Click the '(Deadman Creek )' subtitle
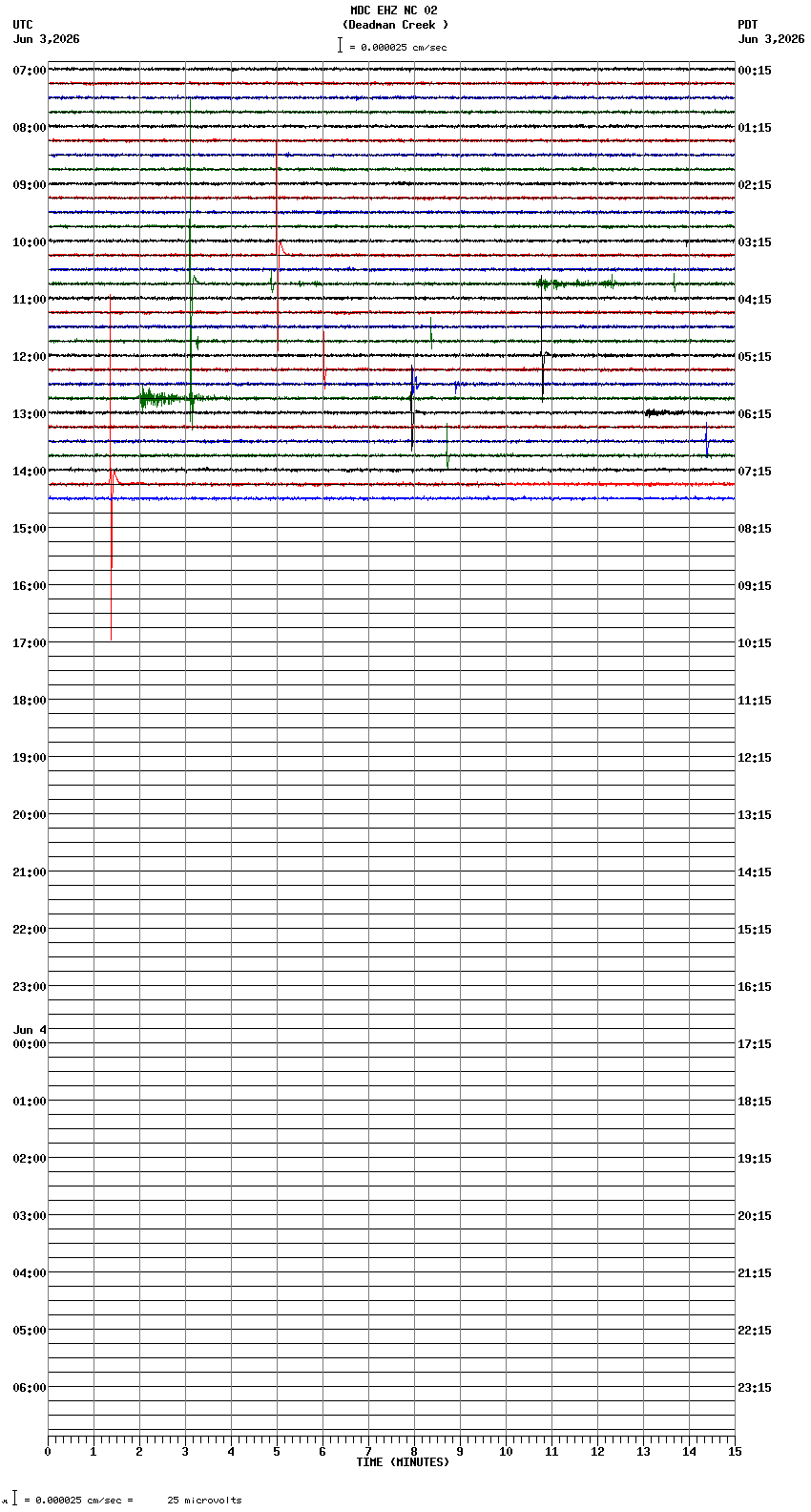 point(395,25)
